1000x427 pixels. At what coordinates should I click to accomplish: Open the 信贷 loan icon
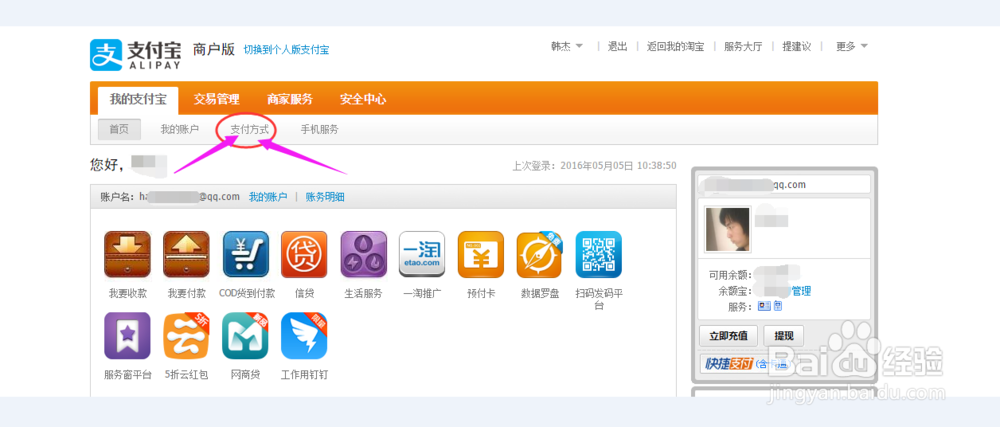tap(304, 254)
